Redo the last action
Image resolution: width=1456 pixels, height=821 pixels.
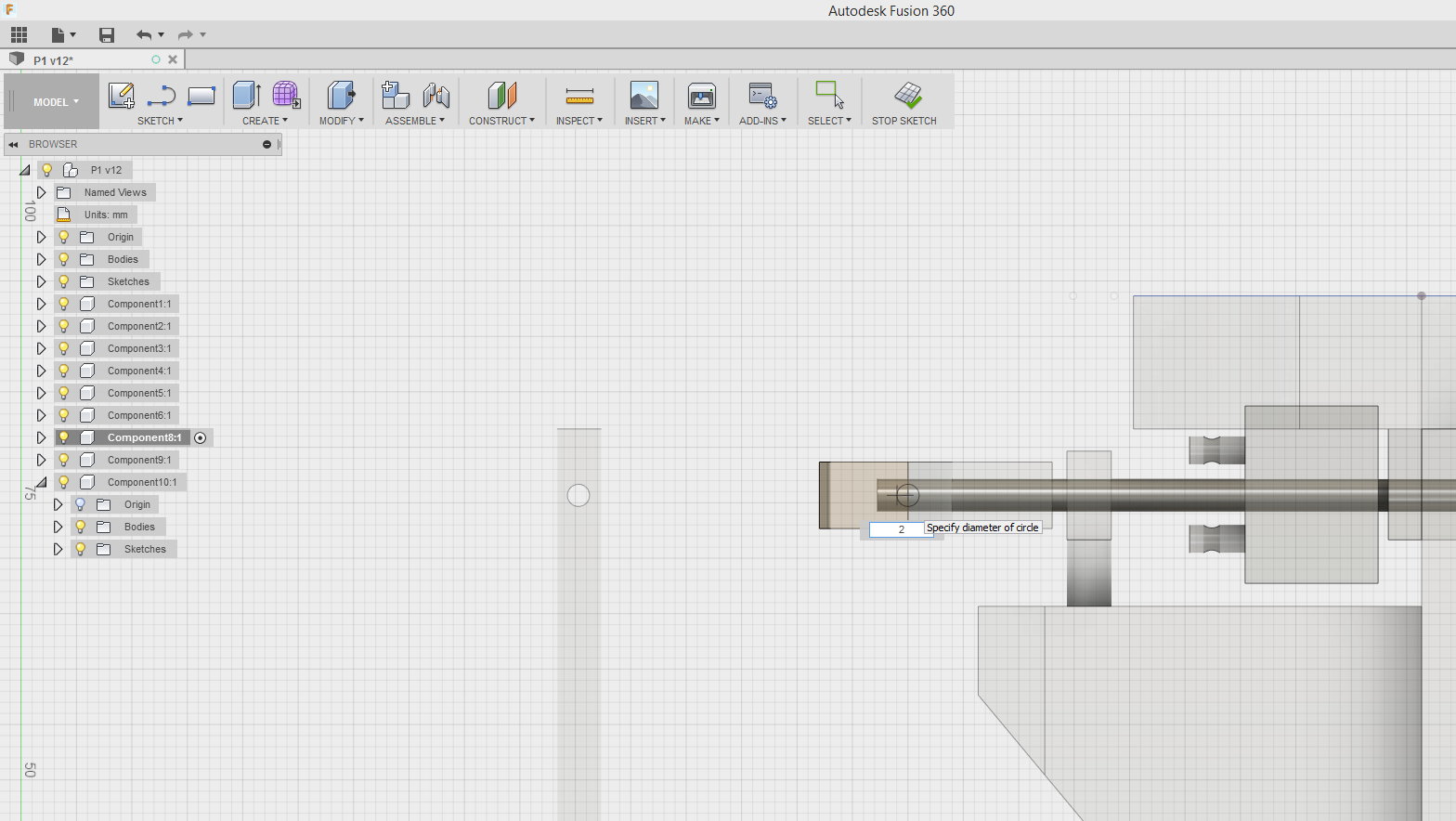tap(186, 35)
